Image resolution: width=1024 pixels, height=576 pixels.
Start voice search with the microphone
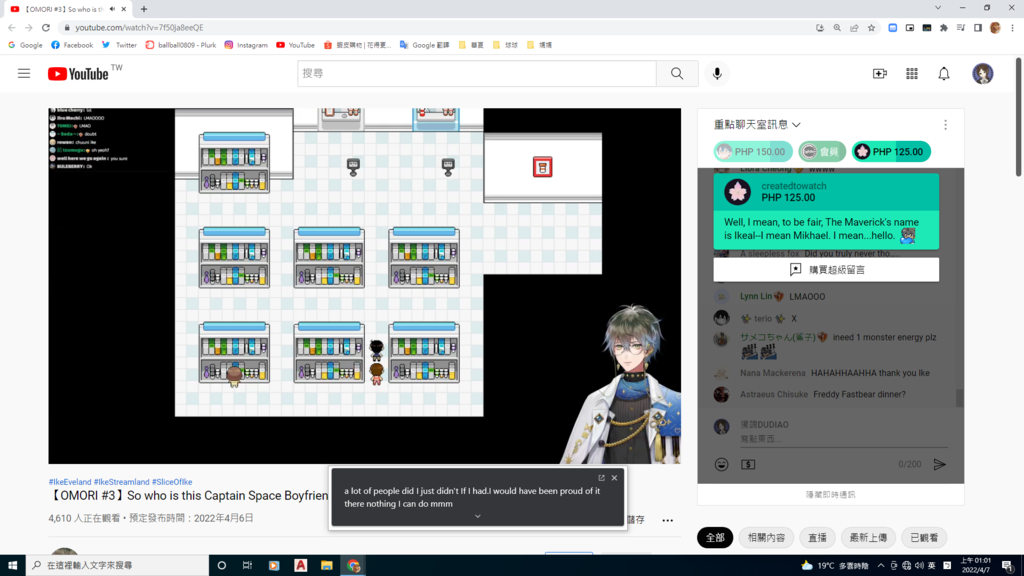pos(717,74)
